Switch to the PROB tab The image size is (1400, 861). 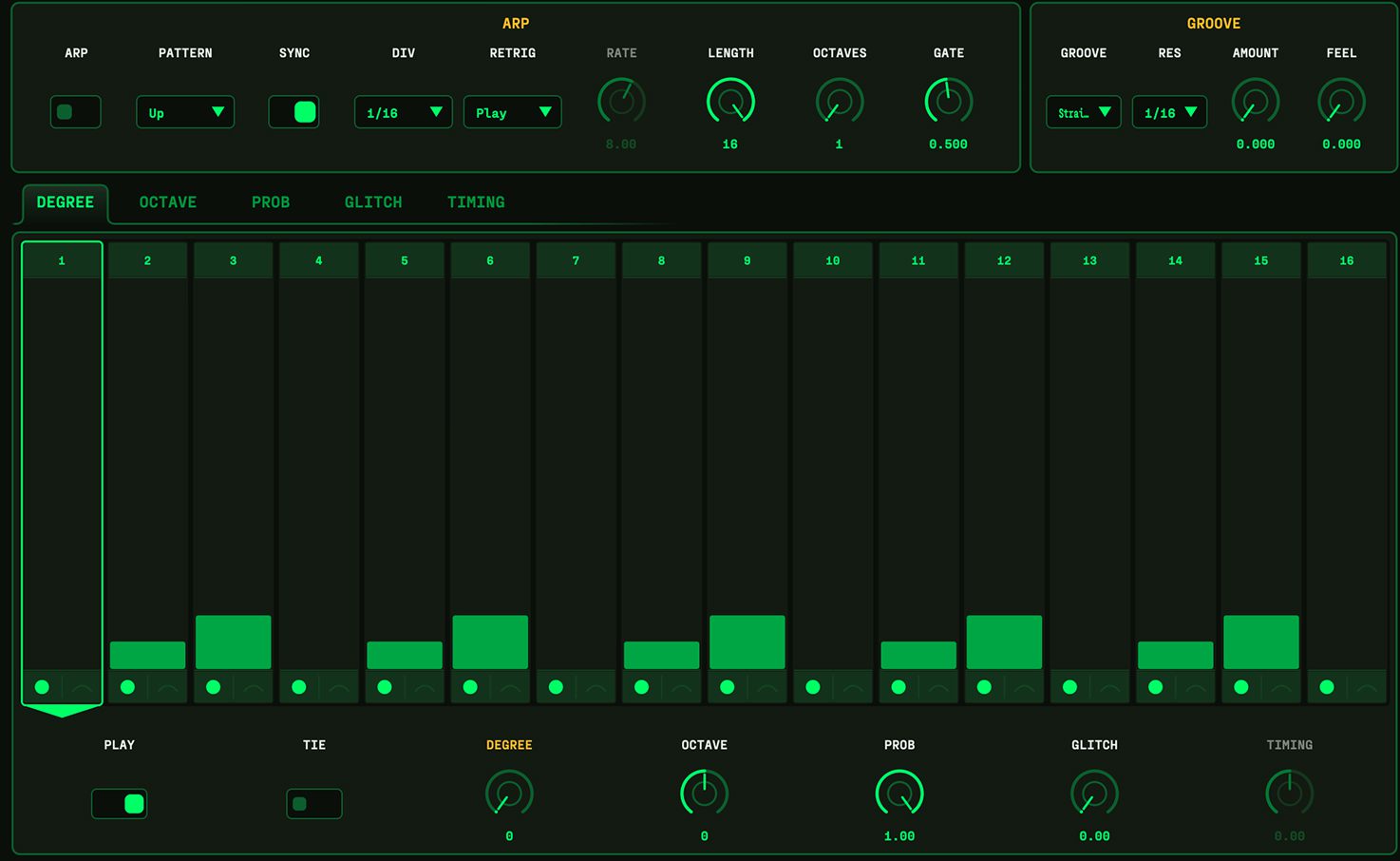pos(271,202)
